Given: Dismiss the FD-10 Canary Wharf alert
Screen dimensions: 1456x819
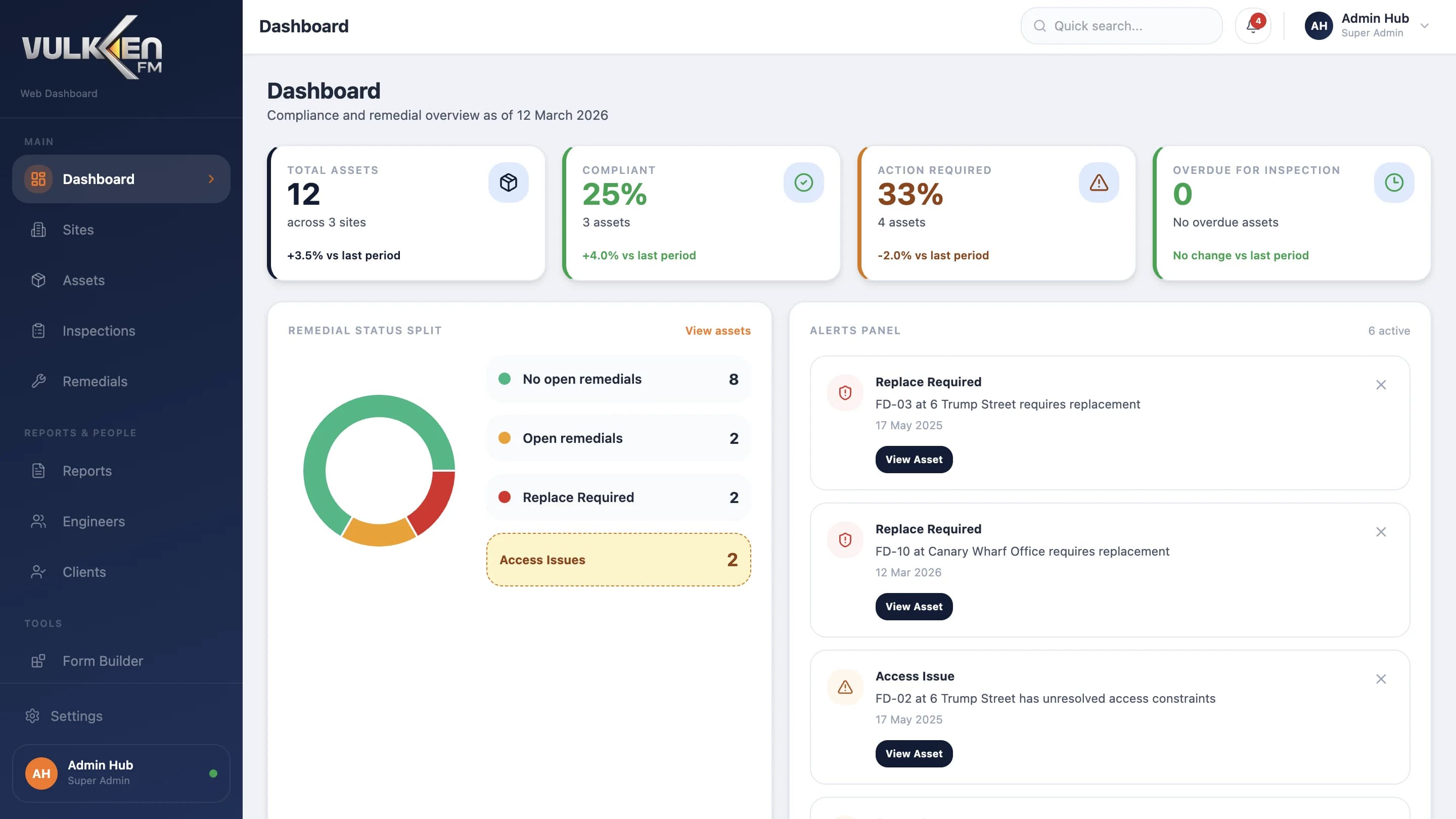Looking at the screenshot, I should click(x=1381, y=532).
